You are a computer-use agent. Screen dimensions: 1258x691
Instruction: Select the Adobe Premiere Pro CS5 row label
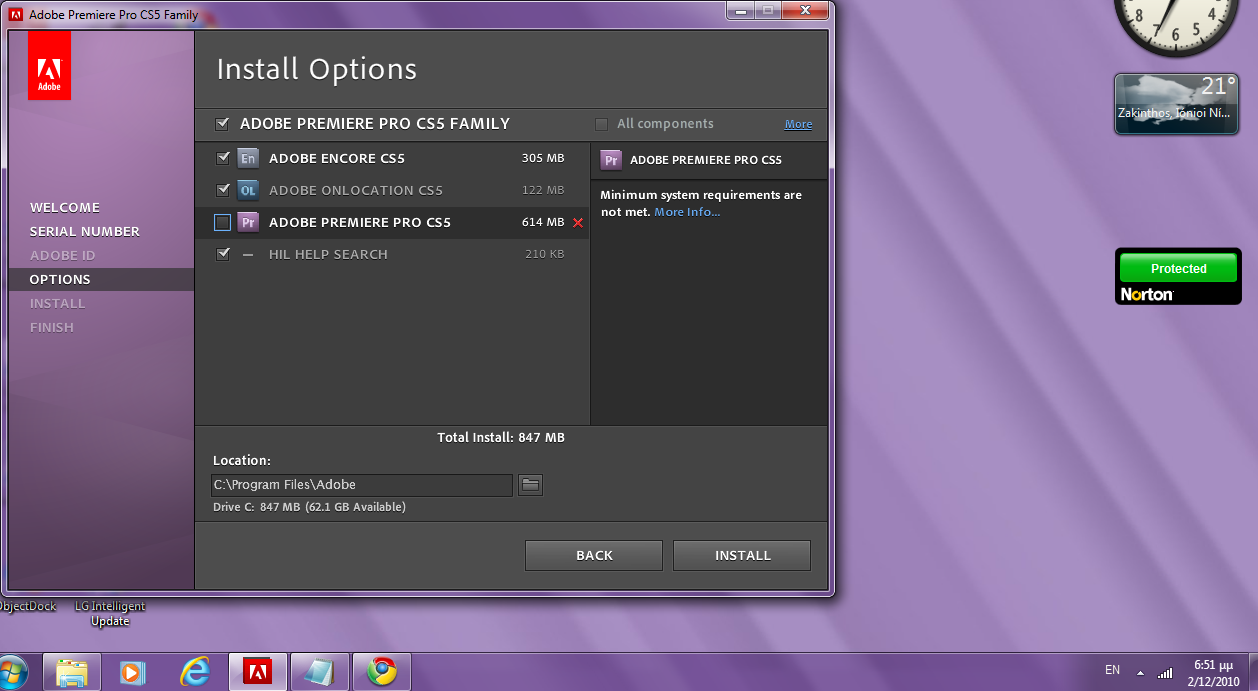tap(360, 222)
